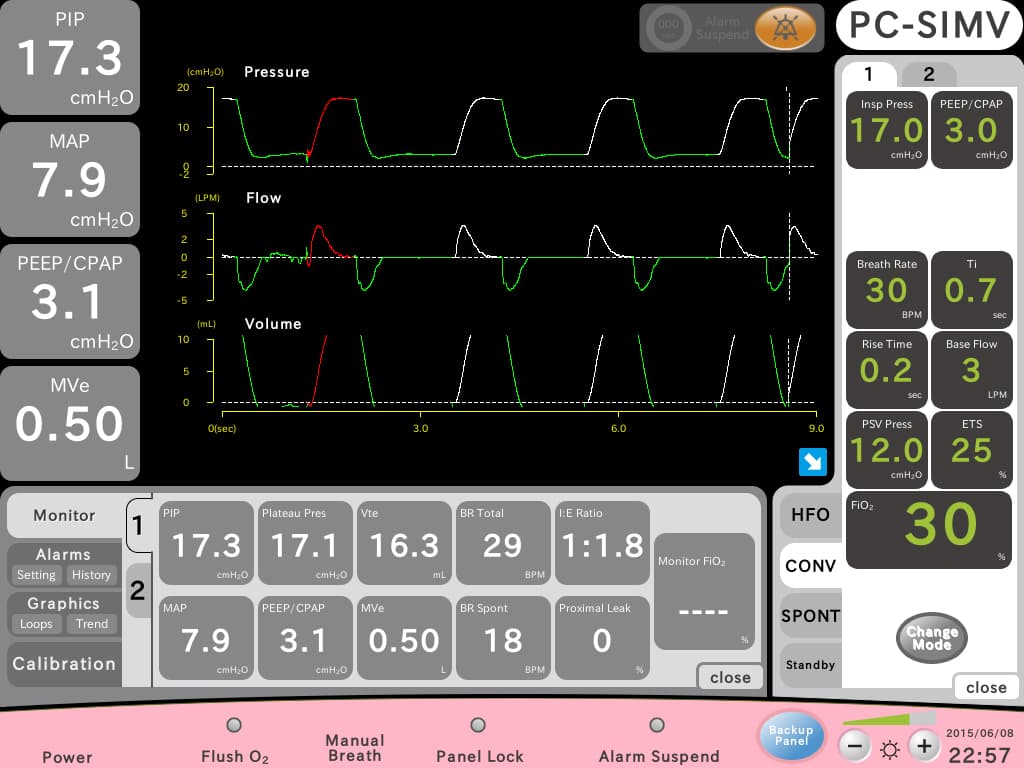Close the settings panel on right
The image size is (1024, 768).
click(985, 687)
